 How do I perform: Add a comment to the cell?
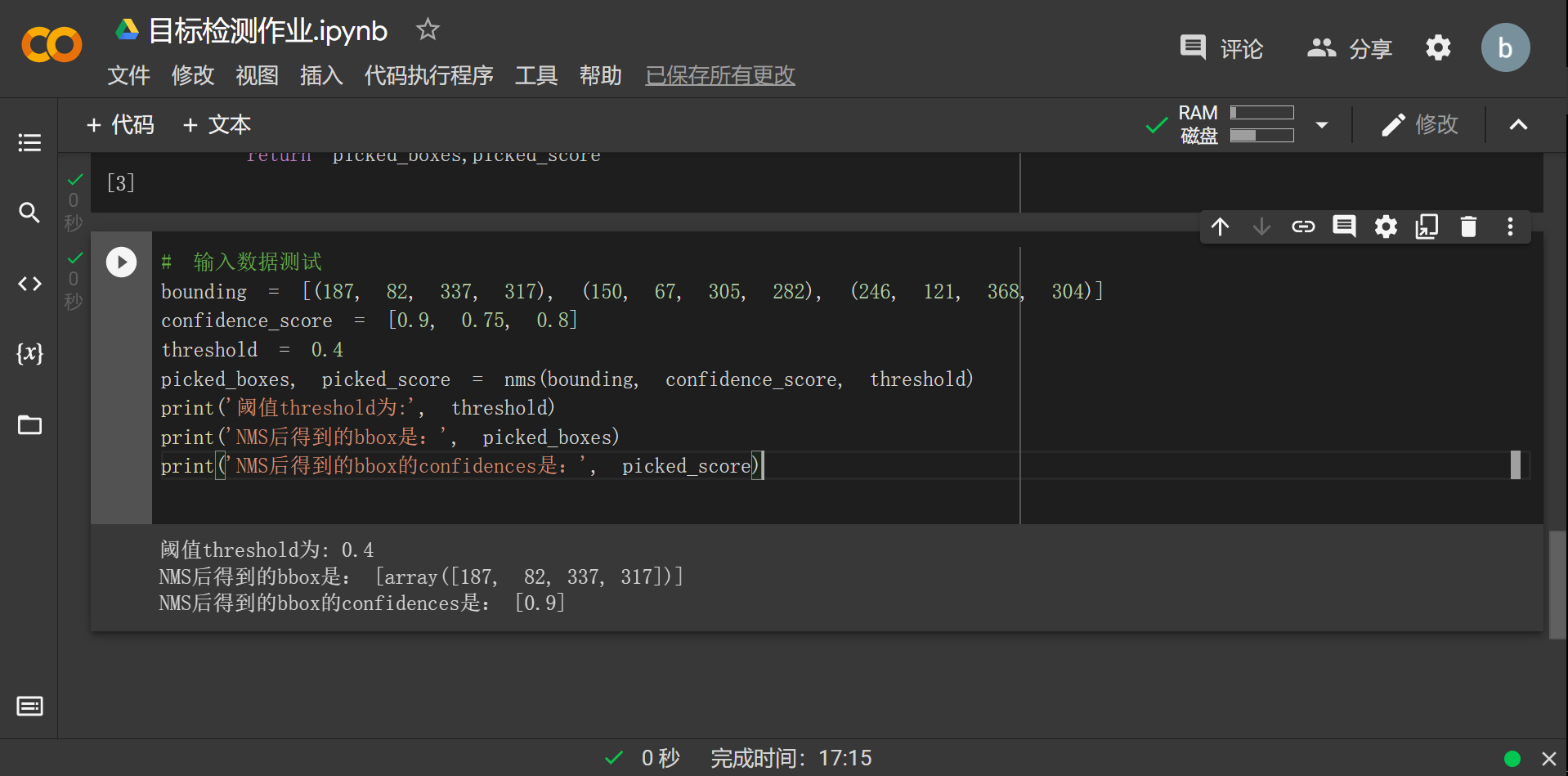point(1344,227)
